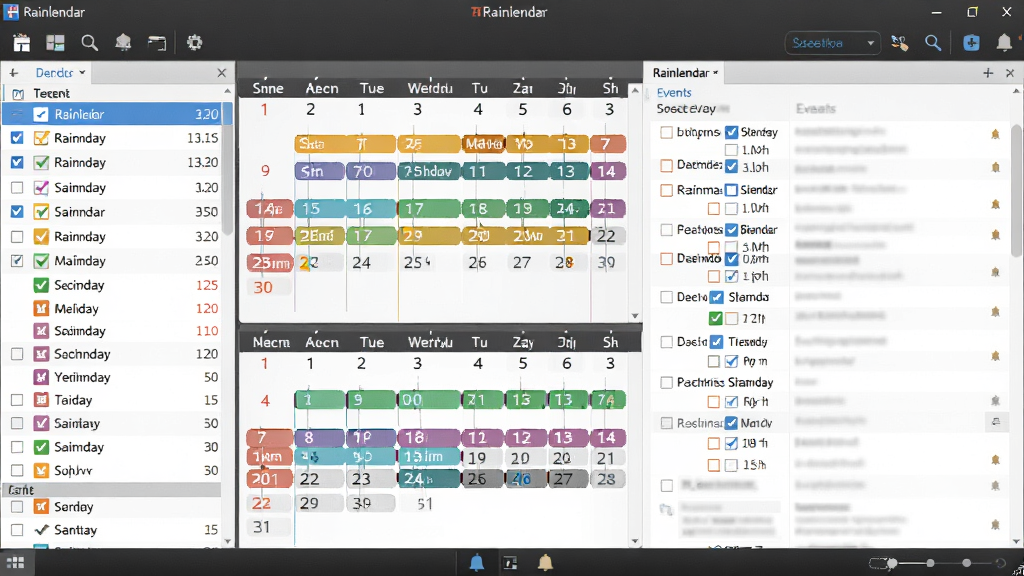Image resolution: width=1024 pixels, height=576 pixels.
Task: Select day 31 in the lower calendar
Action: 261,527
